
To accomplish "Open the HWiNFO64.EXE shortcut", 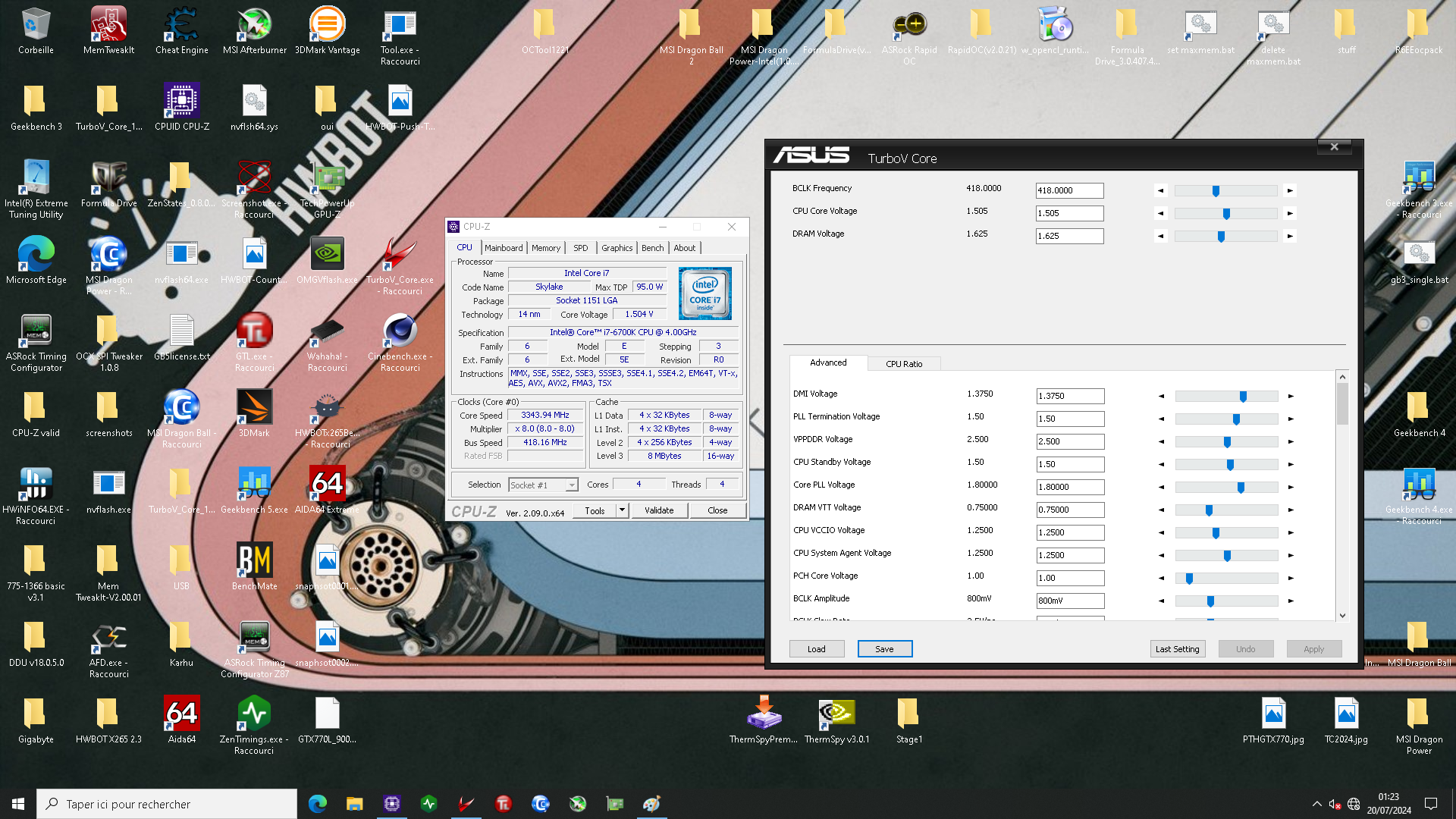I will [x=36, y=496].
